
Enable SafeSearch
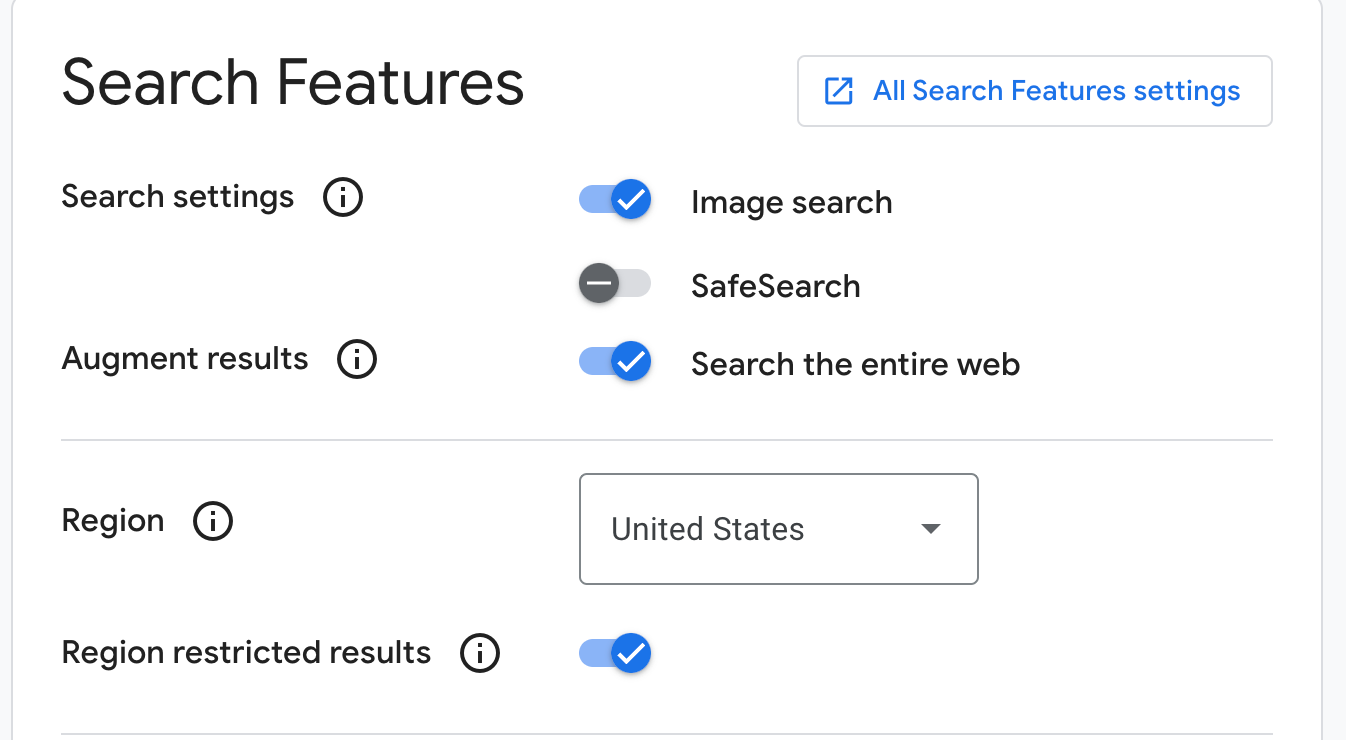click(x=614, y=284)
